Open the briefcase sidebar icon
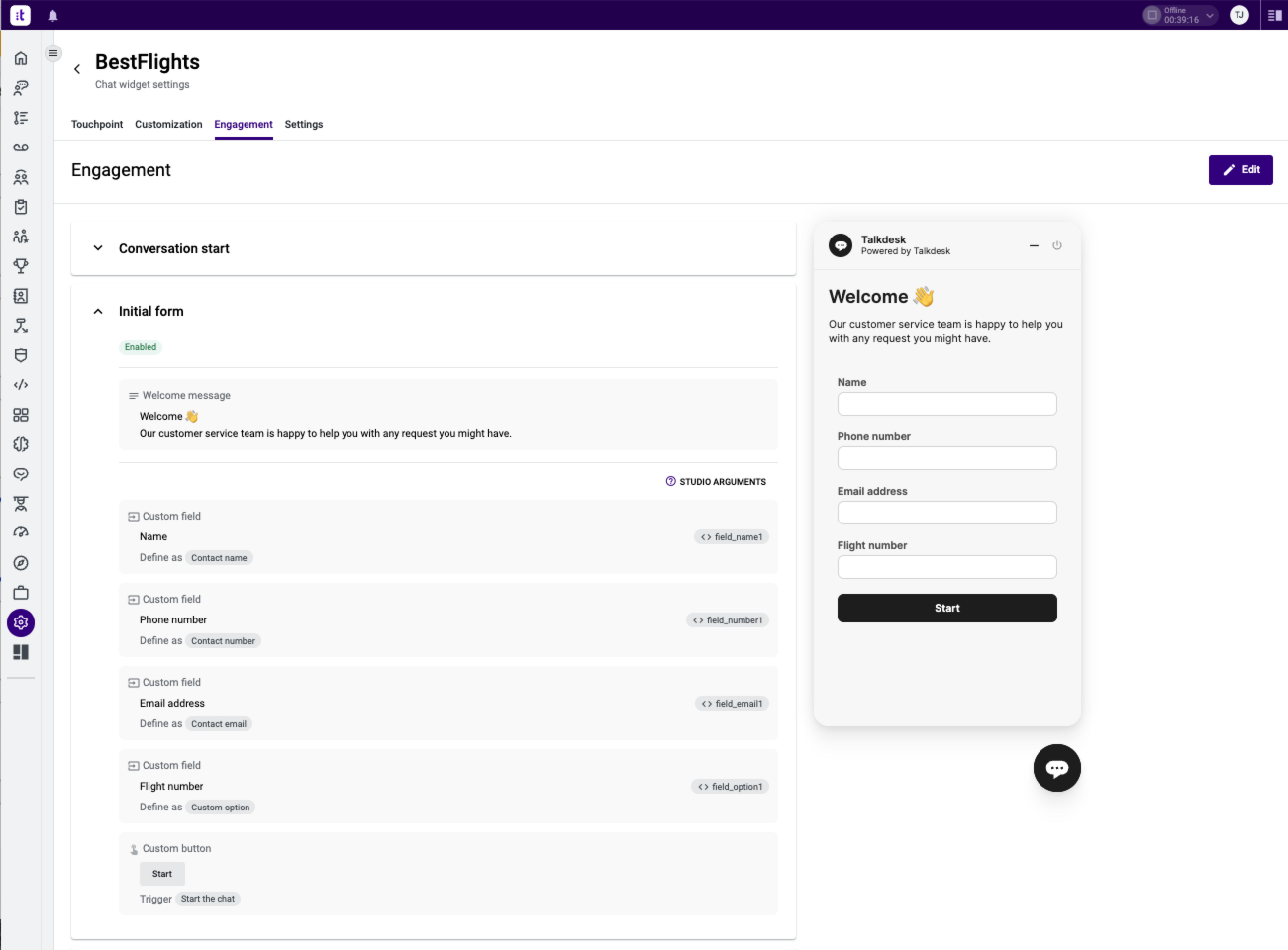The width and height of the screenshot is (1288, 950). pos(21,593)
